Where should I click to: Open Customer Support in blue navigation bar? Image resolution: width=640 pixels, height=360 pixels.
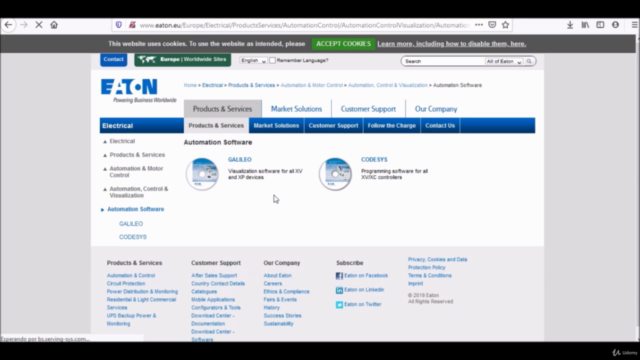click(333, 125)
